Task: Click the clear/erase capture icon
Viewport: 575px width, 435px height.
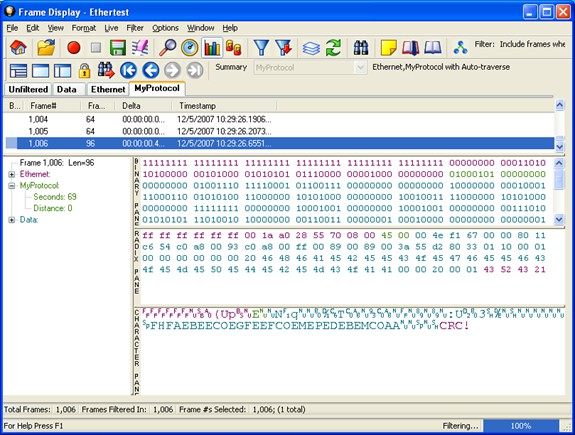Action: 140,48
